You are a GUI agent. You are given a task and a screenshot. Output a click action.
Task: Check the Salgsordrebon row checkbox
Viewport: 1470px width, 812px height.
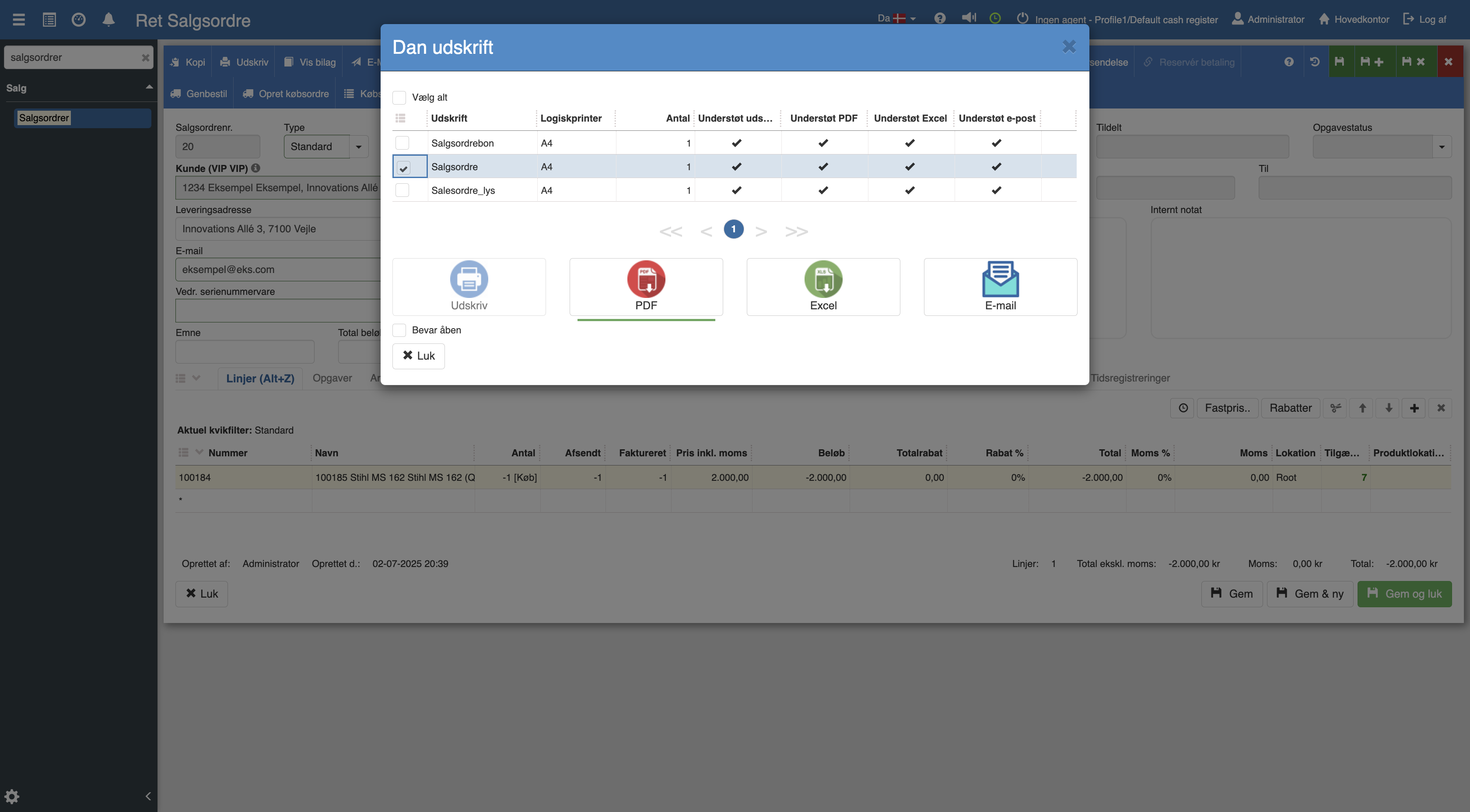(x=402, y=143)
